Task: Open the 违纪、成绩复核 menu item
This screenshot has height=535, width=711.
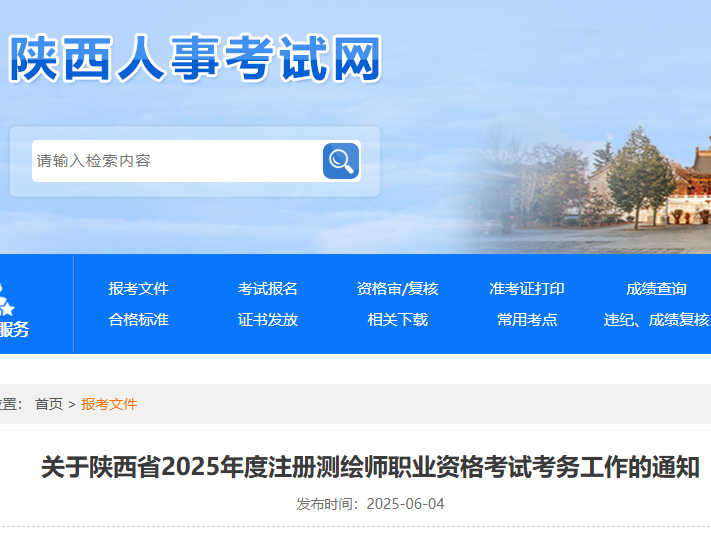Action: click(x=656, y=320)
